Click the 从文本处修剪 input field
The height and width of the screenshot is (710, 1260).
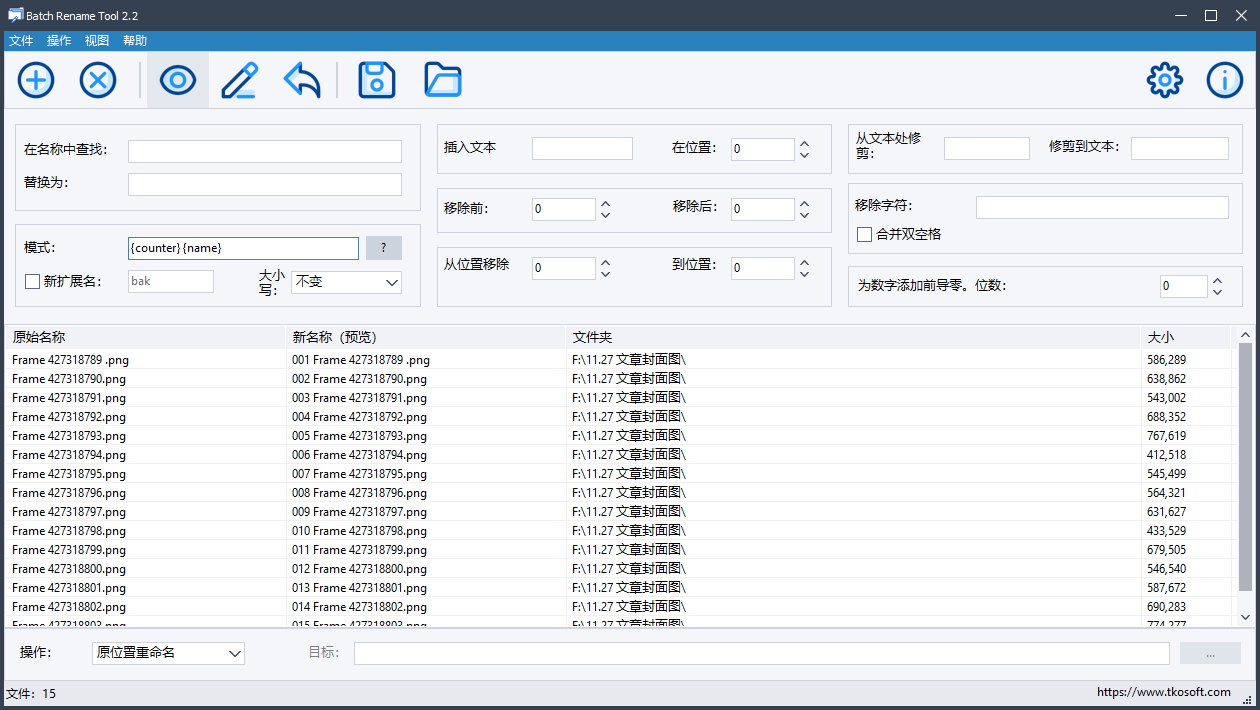click(x=987, y=148)
